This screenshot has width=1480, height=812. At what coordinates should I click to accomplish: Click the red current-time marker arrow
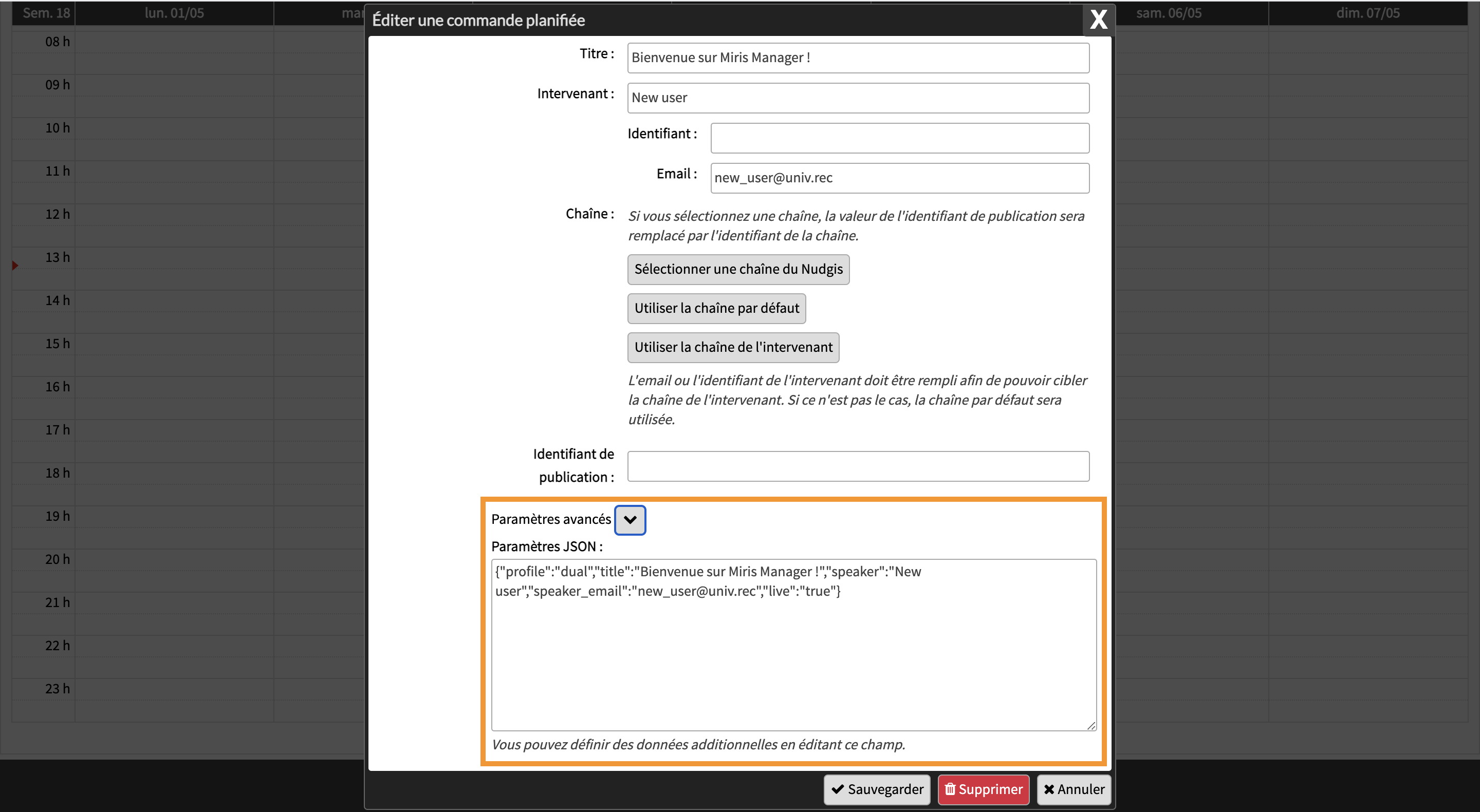15,266
